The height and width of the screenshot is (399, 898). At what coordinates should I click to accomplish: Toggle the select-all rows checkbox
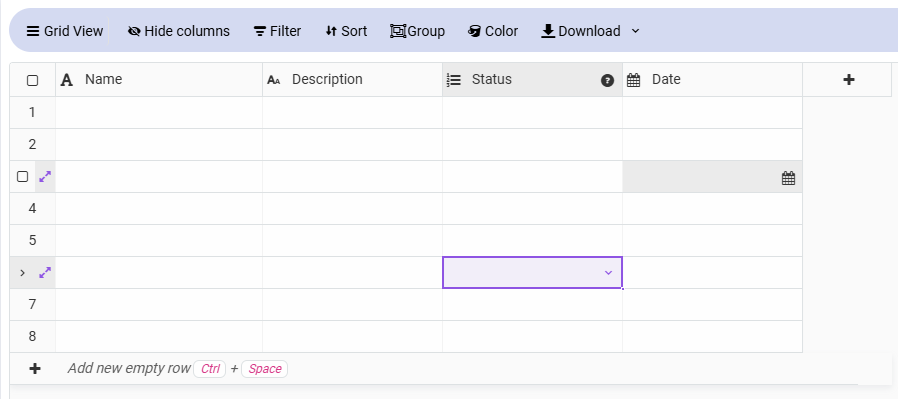coord(33,80)
